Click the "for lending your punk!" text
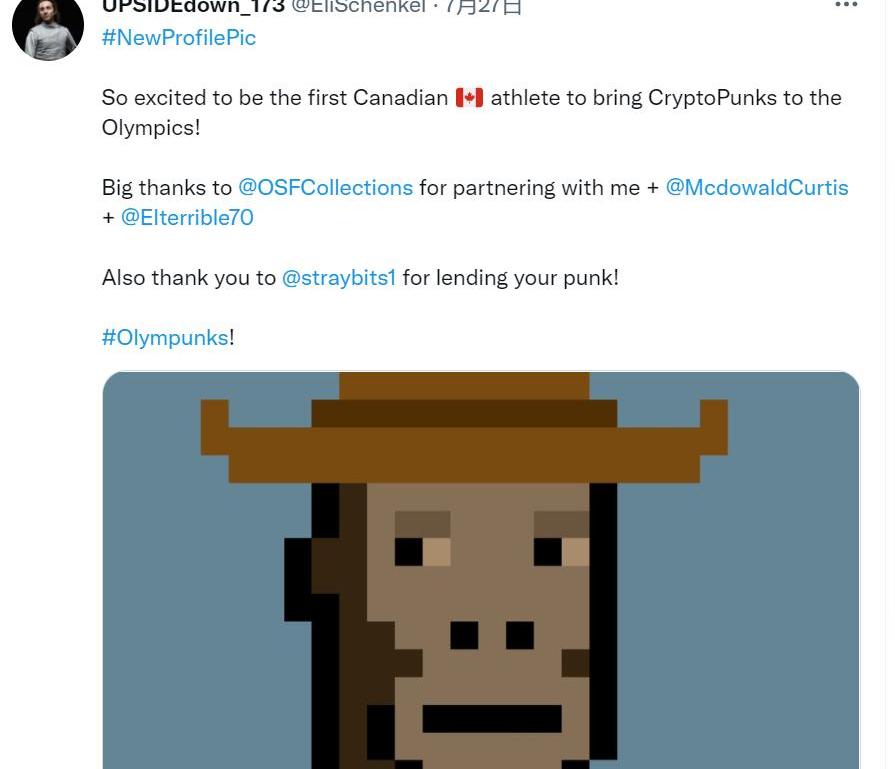This screenshot has width=895, height=769. pyautogui.click(x=511, y=278)
